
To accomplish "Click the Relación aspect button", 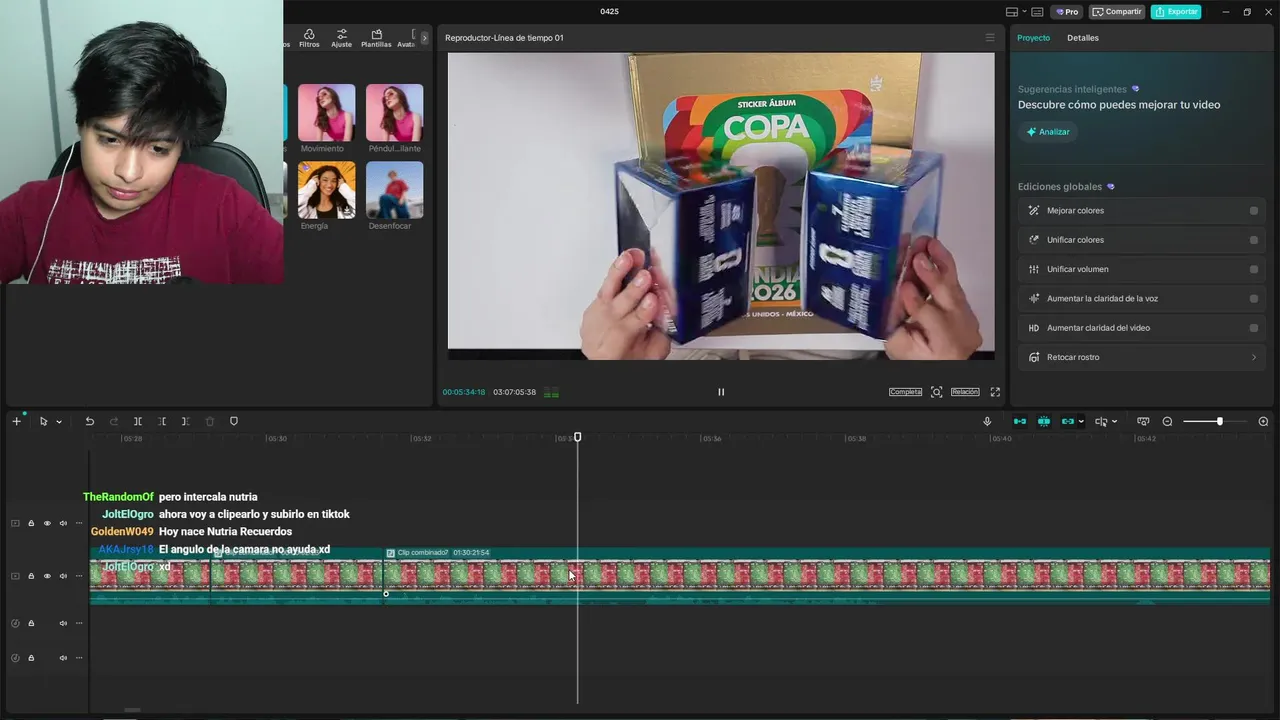I will pos(965,392).
